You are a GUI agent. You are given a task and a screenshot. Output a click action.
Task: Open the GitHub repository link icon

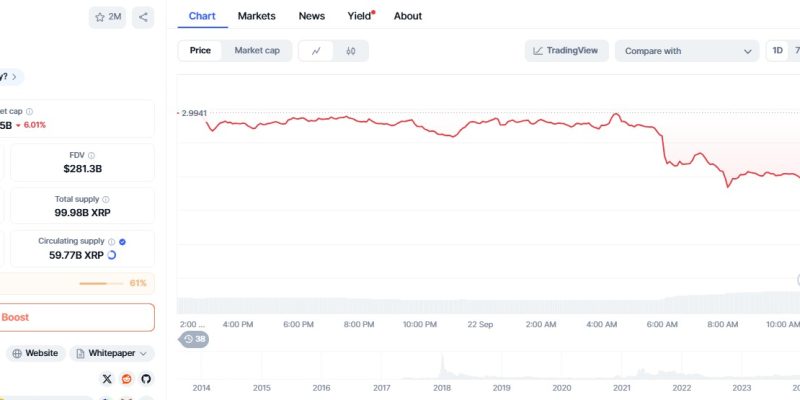[145, 379]
